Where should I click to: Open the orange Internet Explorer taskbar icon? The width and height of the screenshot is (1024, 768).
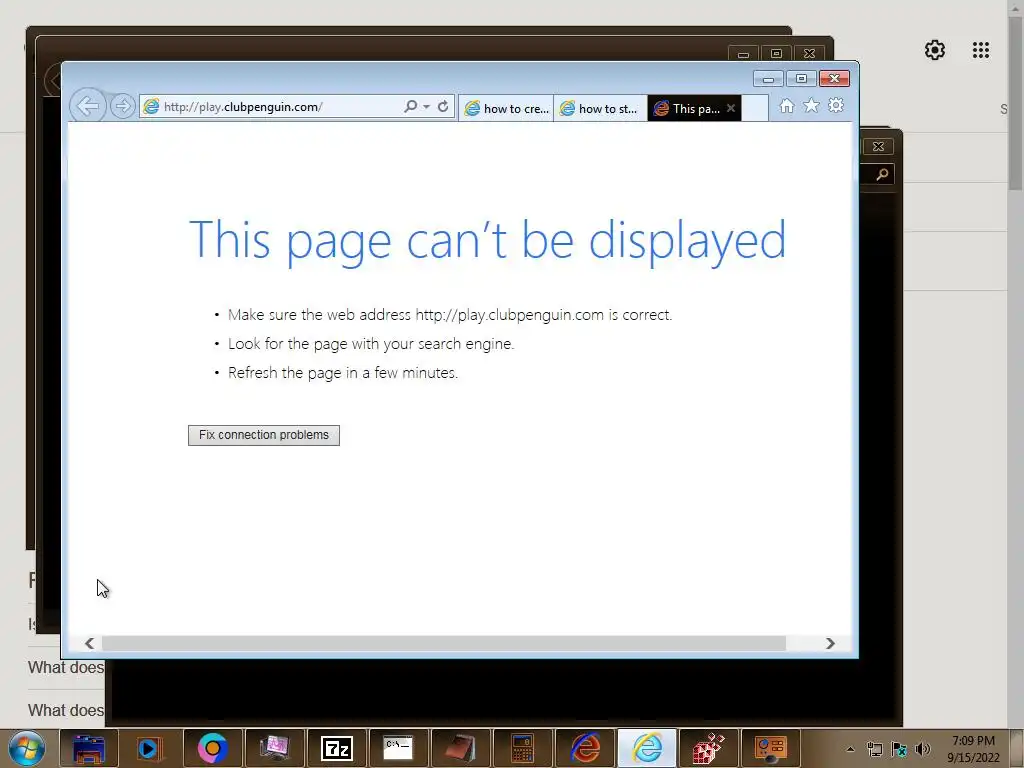584,748
